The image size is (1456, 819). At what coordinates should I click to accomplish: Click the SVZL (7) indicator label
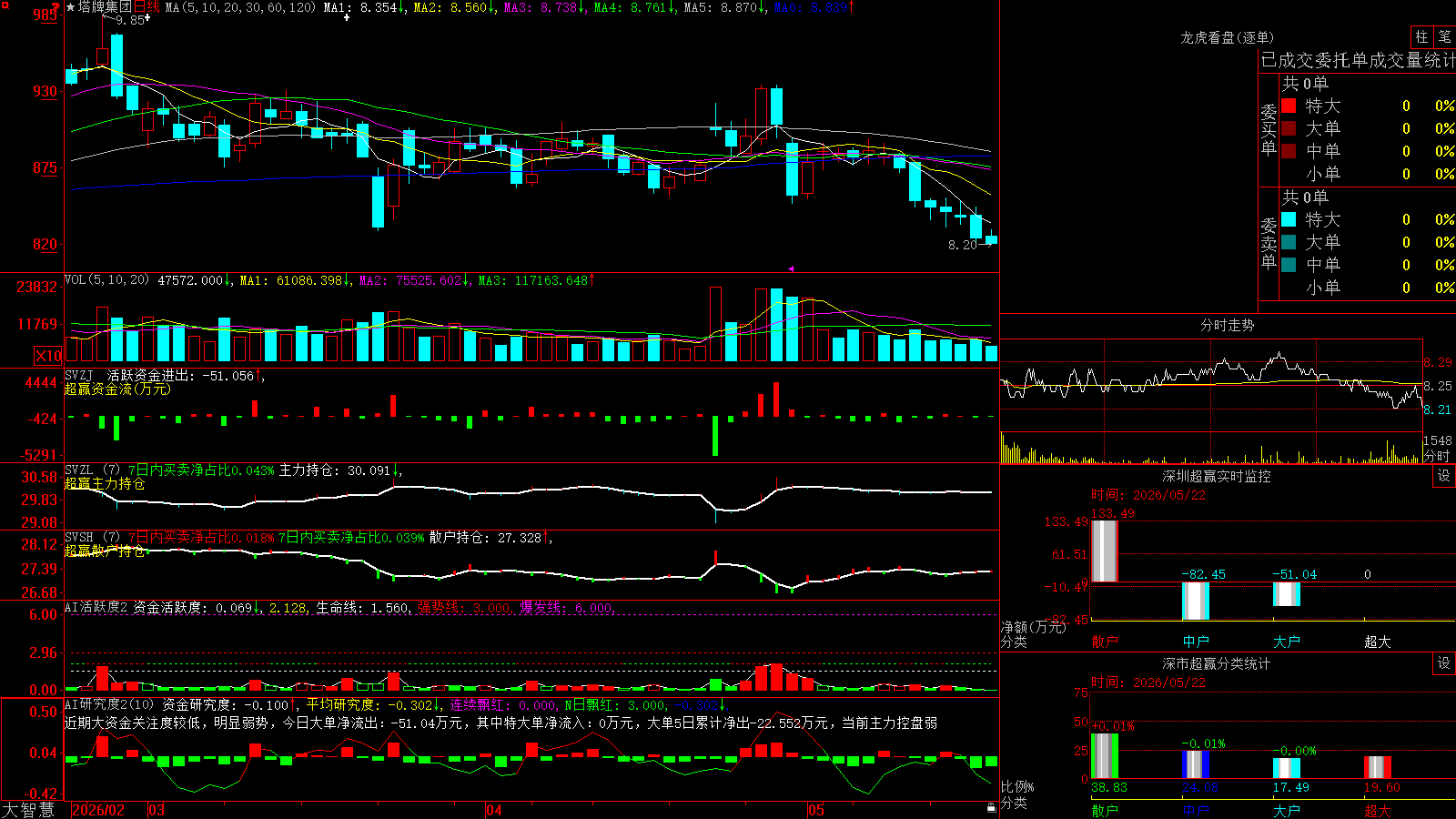92,470
